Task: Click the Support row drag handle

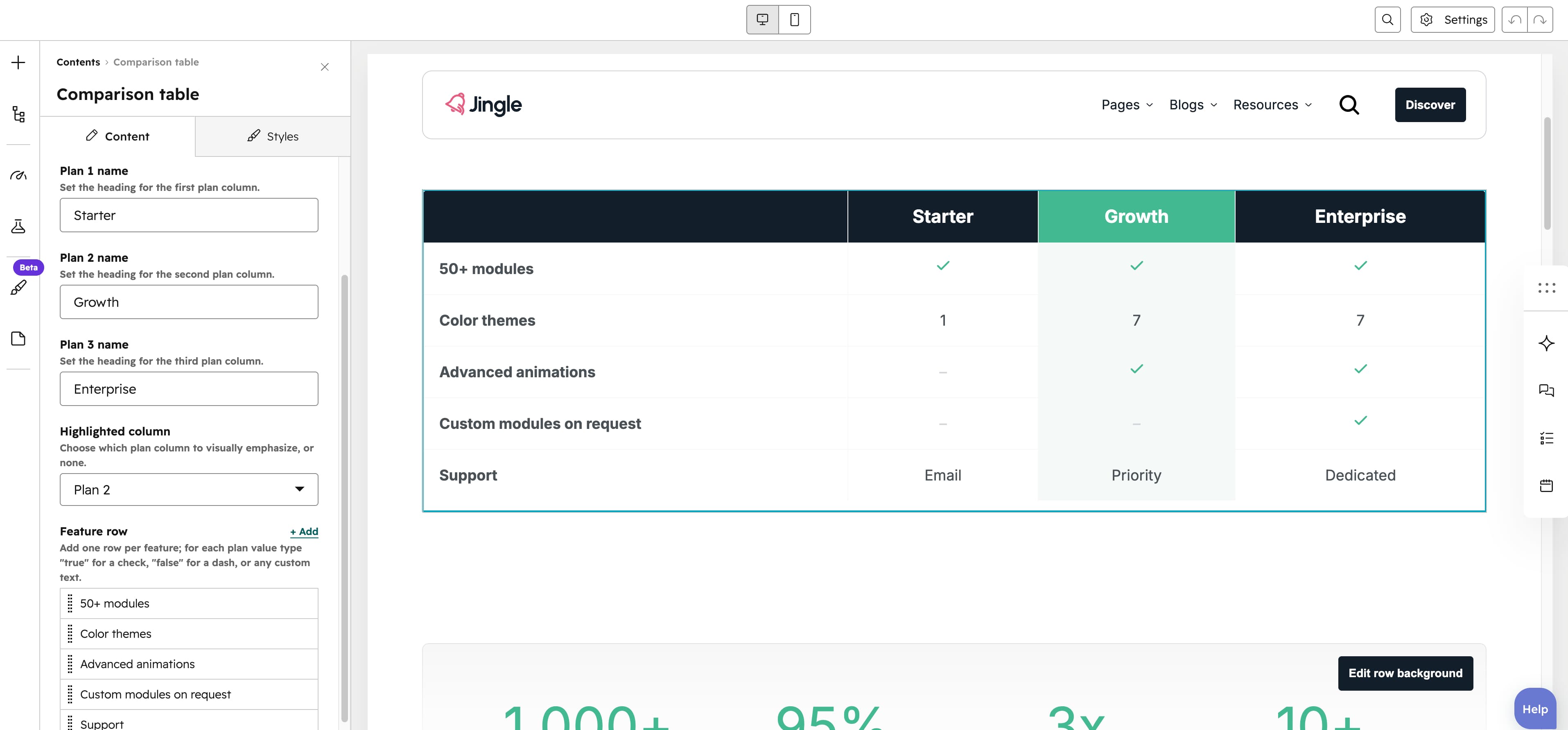Action: click(x=70, y=723)
